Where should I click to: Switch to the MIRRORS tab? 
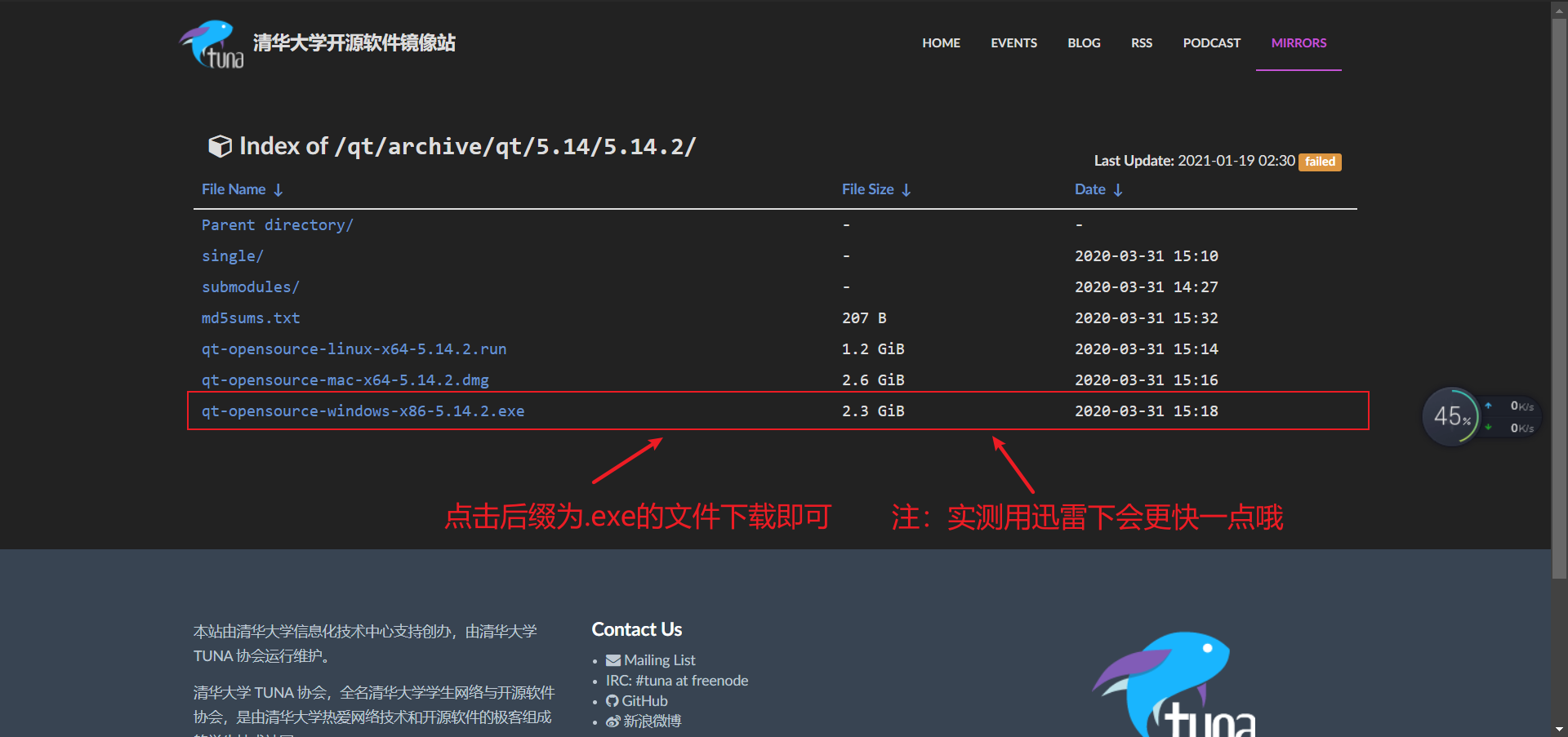pyautogui.click(x=1298, y=42)
